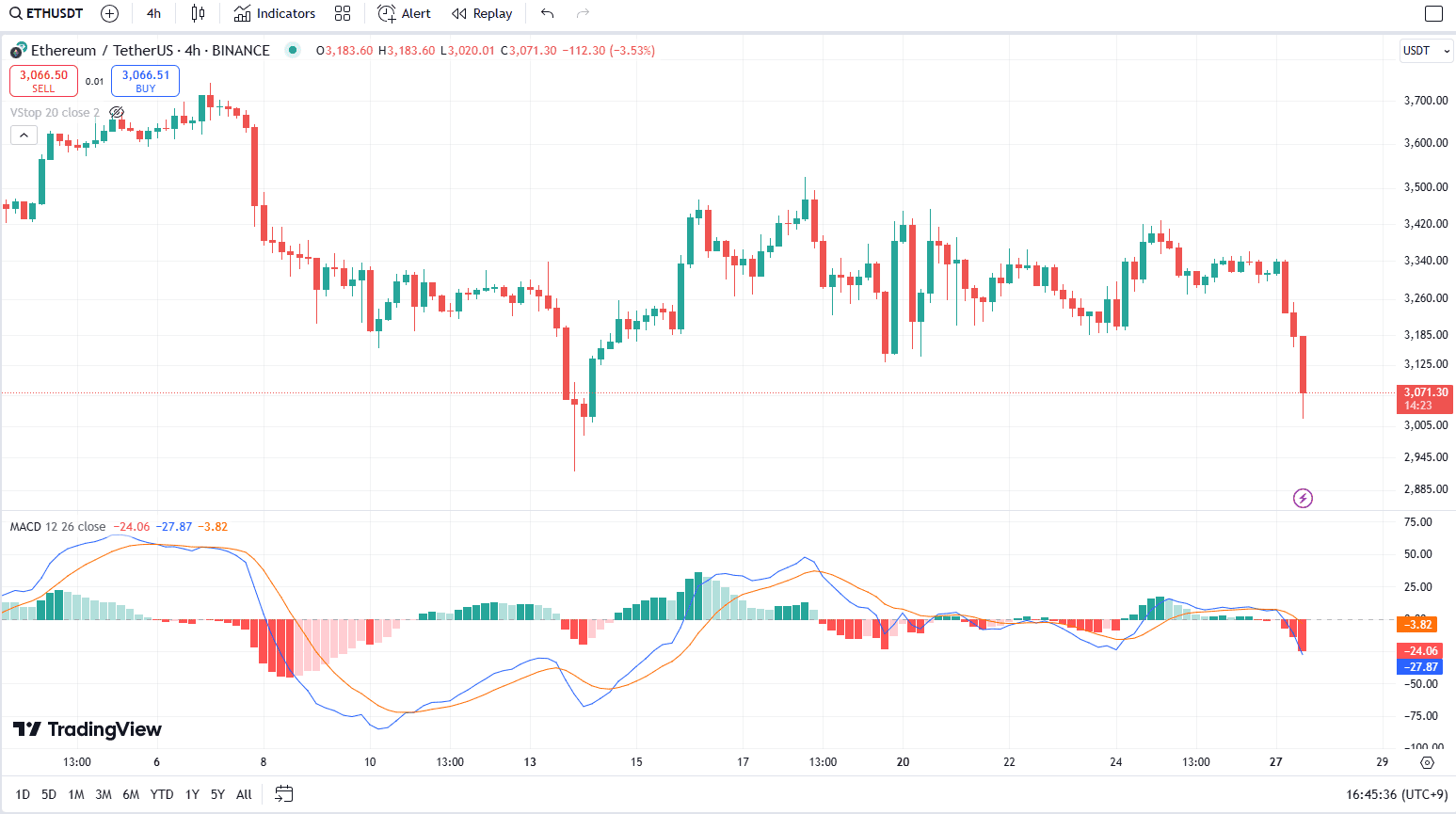
Task: Click the date label 27 on time axis
Action: pos(1275,762)
